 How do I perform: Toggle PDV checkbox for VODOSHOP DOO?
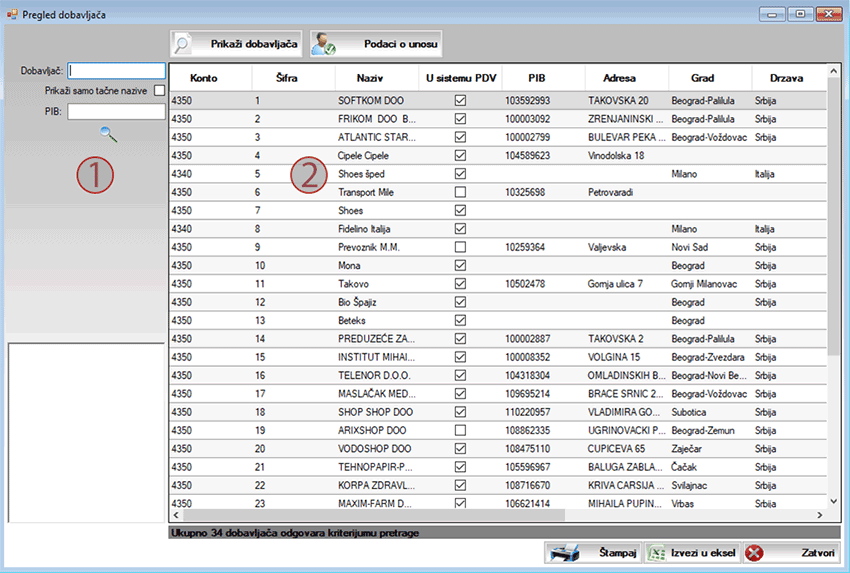pos(460,449)
